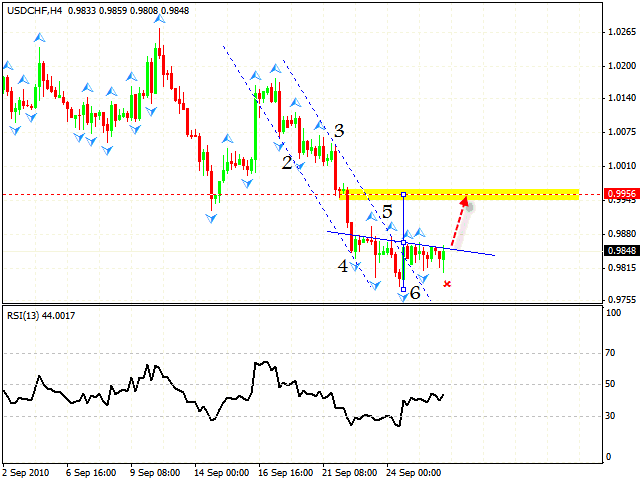The image size is (640, 480).
Task: Click the middle handle on blue vertical line
Action: pos(404,242)
